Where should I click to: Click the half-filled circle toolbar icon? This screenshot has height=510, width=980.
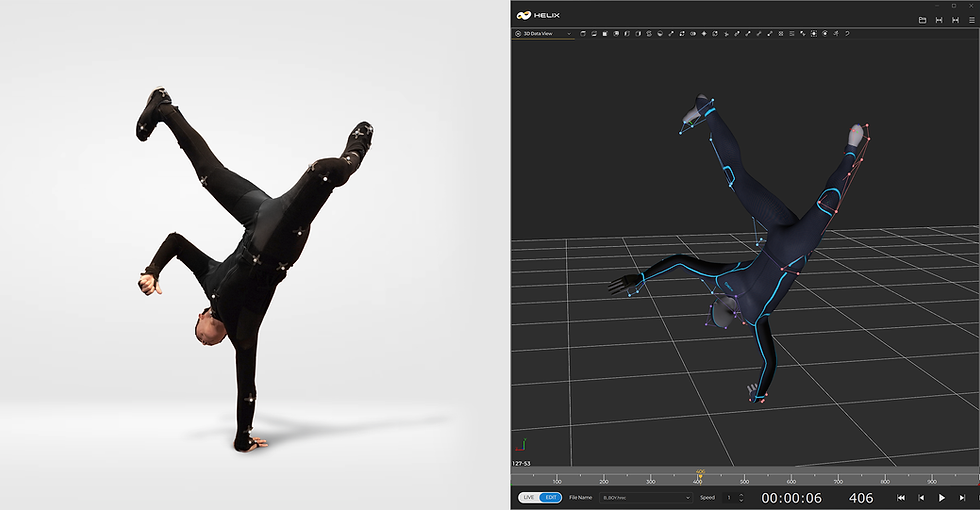click(660, 34)
